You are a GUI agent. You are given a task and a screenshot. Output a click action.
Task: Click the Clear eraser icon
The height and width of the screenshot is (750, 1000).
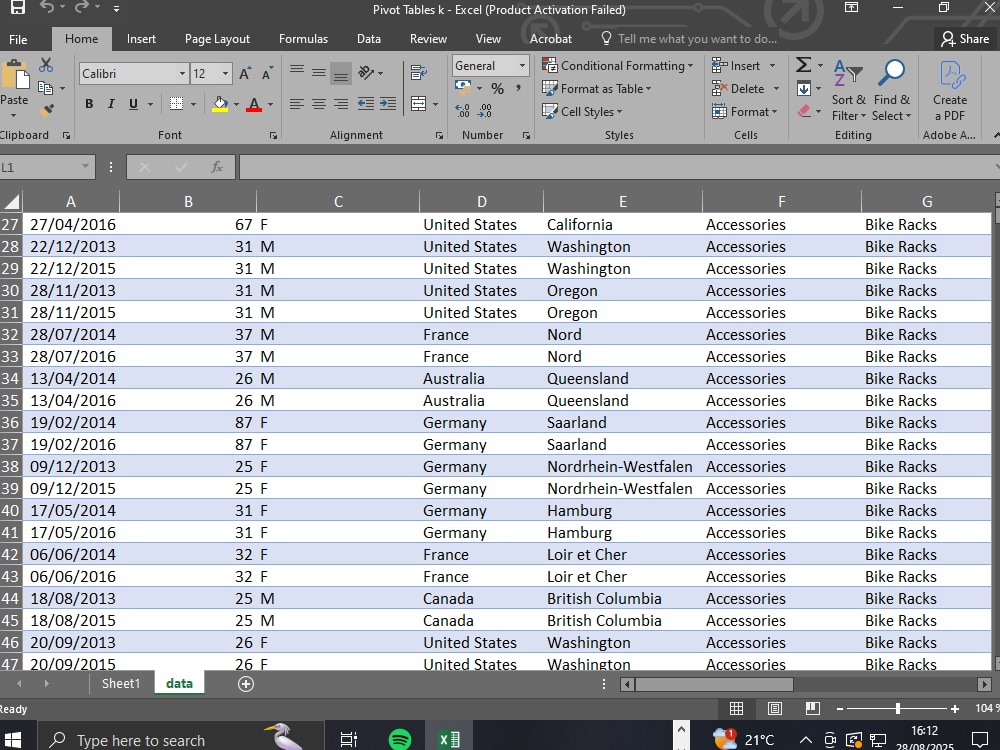[804, 111]
